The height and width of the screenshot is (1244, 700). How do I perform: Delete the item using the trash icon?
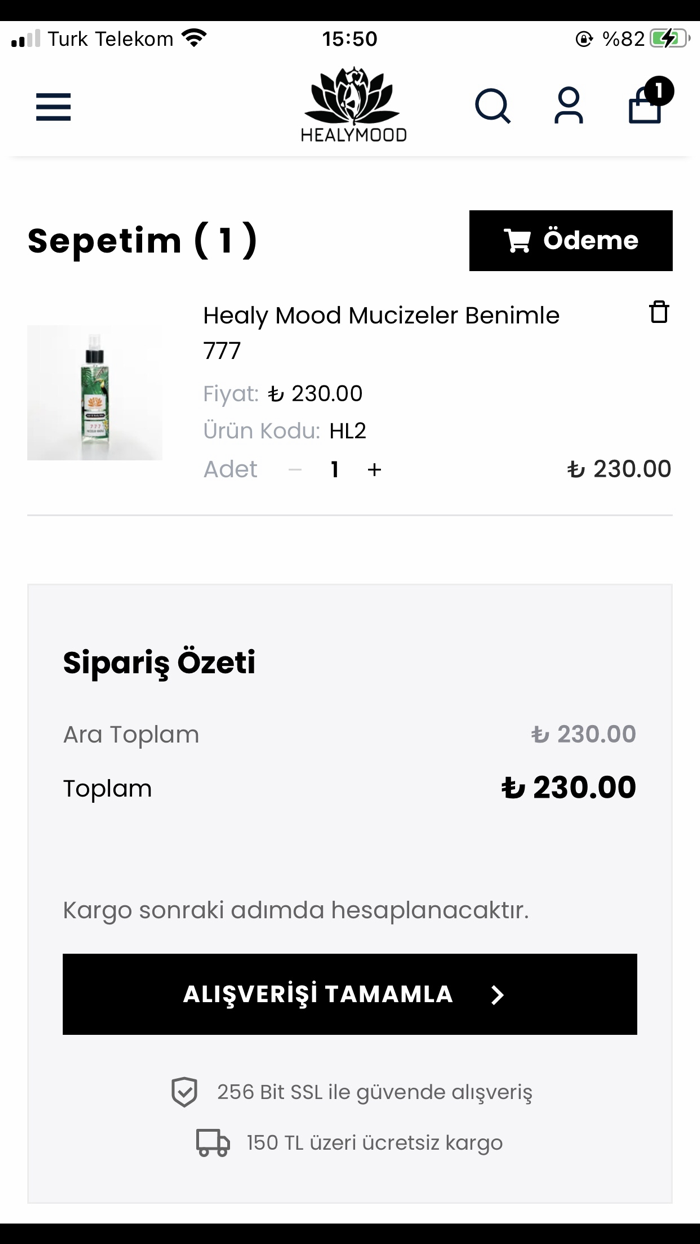pos(660,311)
